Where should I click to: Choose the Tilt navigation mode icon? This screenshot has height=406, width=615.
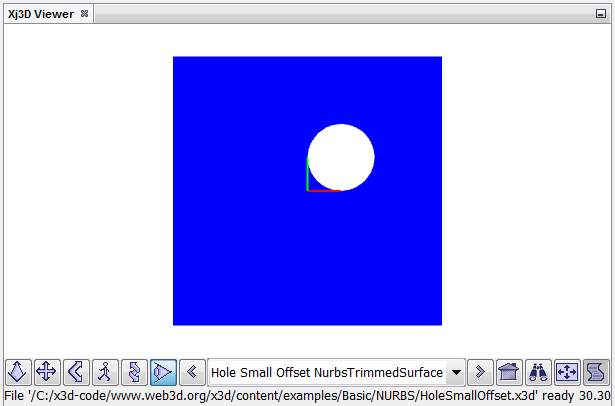tap(75, 373)
